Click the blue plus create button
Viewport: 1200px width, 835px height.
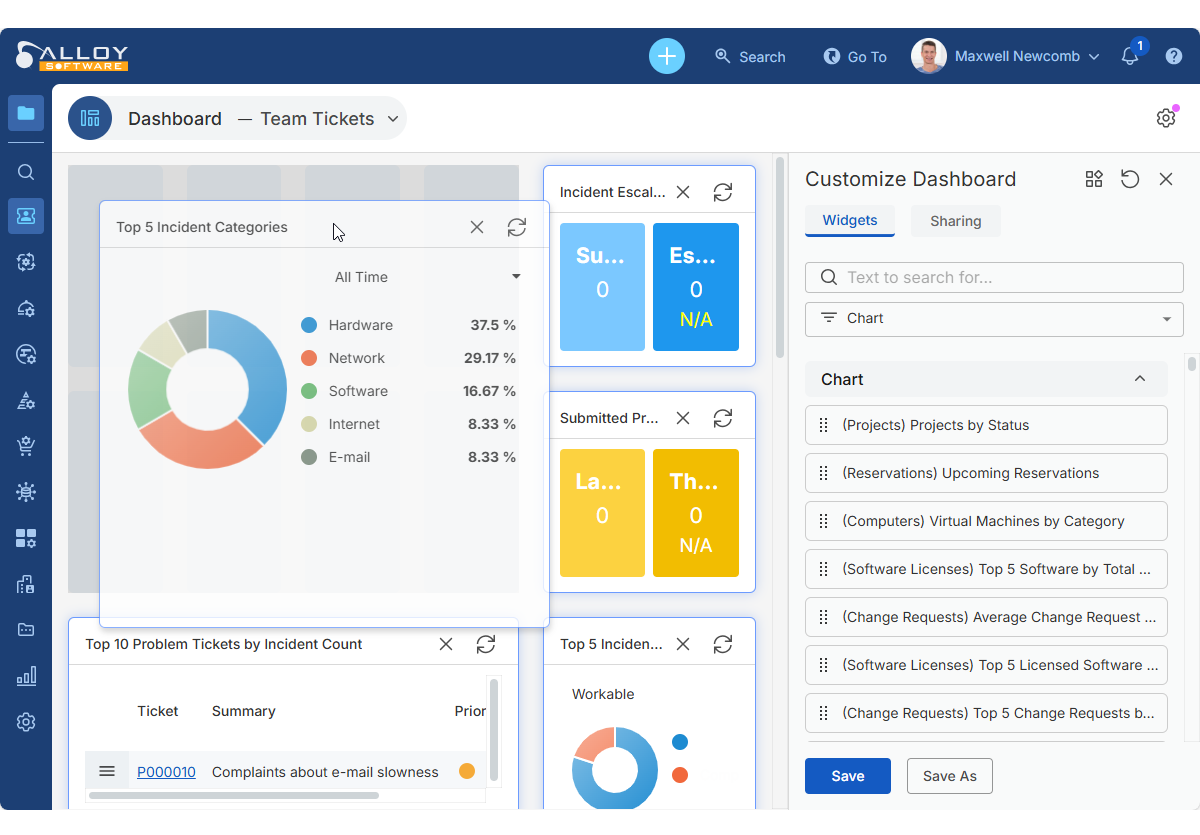tap(667, 56)
